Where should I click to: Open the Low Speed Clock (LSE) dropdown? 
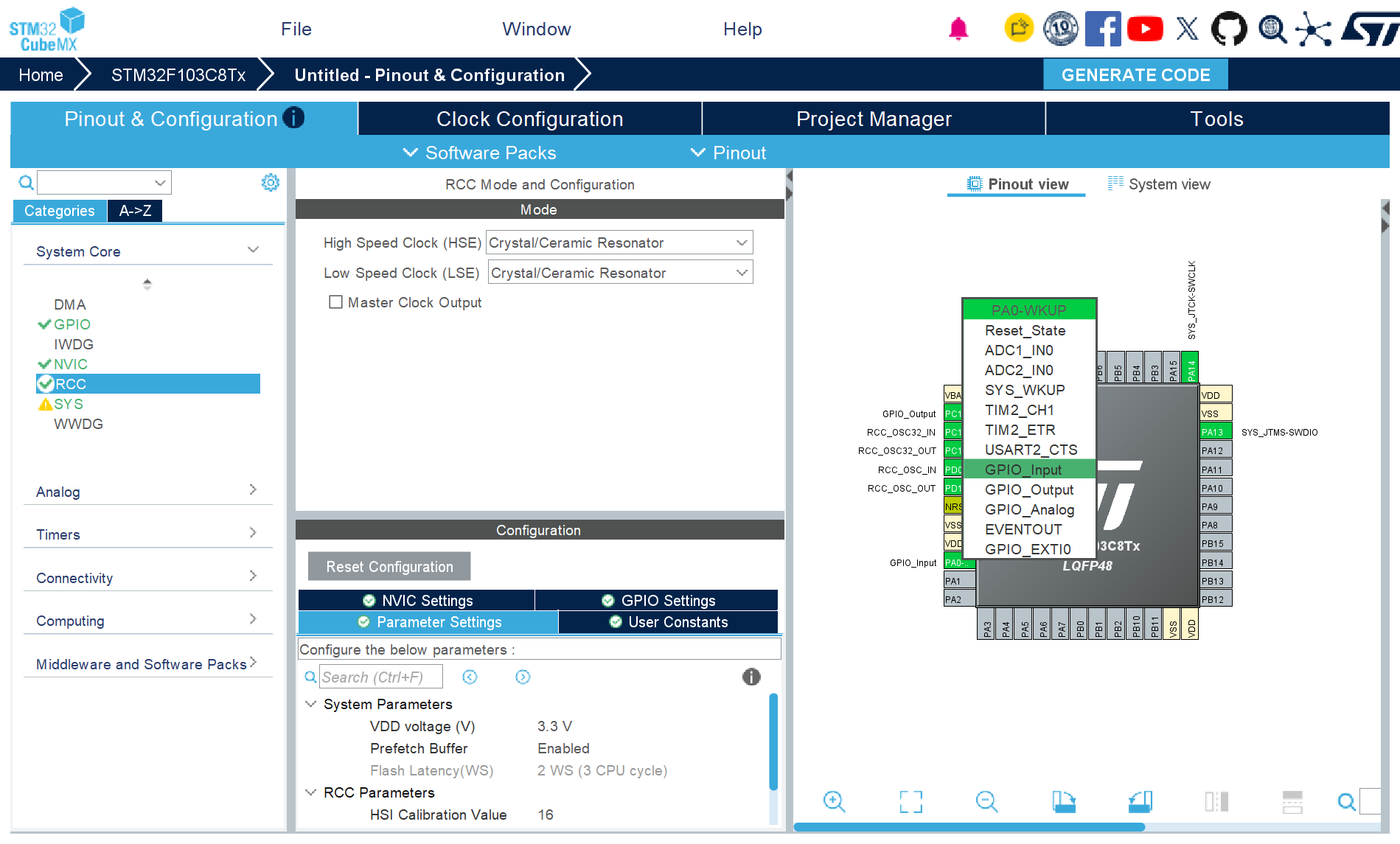coord(620,273)
